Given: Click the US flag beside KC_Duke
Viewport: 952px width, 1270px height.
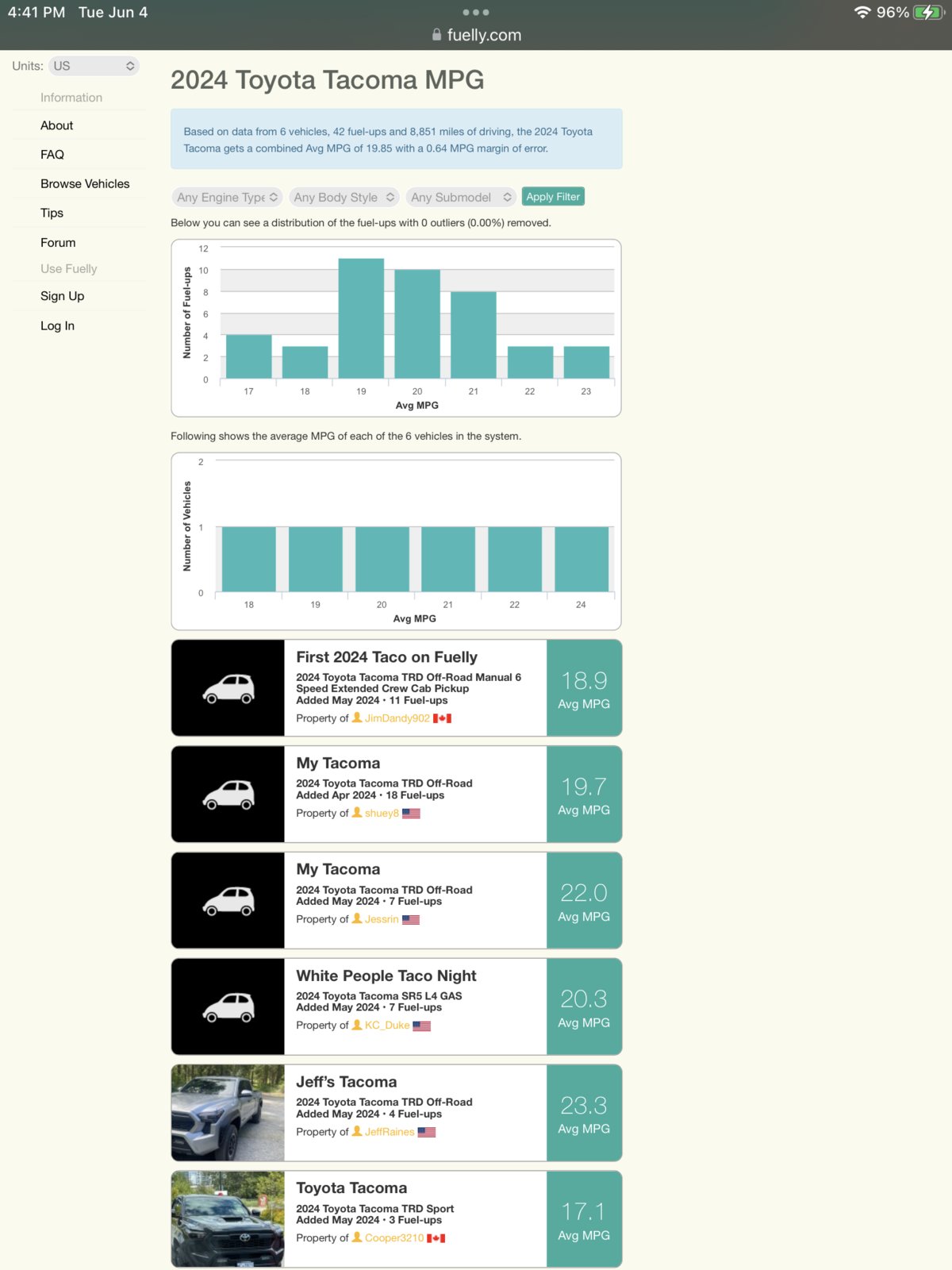Looking at the screenshot, I should [422, 1026].
